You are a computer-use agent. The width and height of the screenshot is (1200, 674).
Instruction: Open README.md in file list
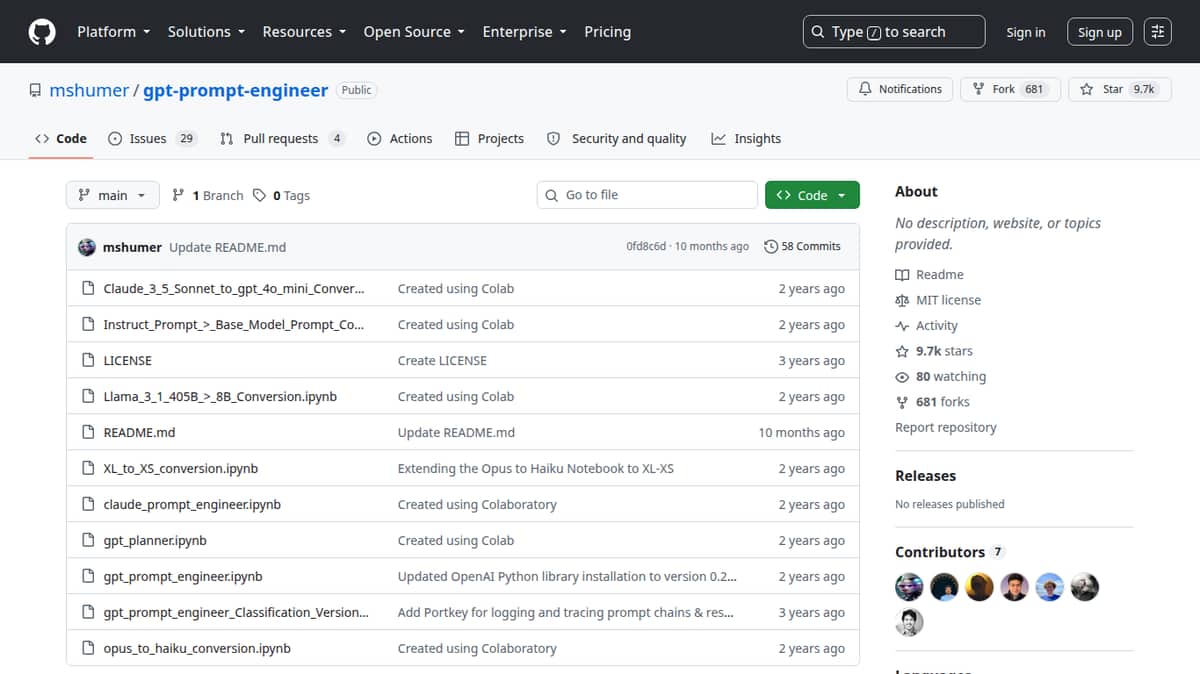pyautogui.click(x=139, y=433)
